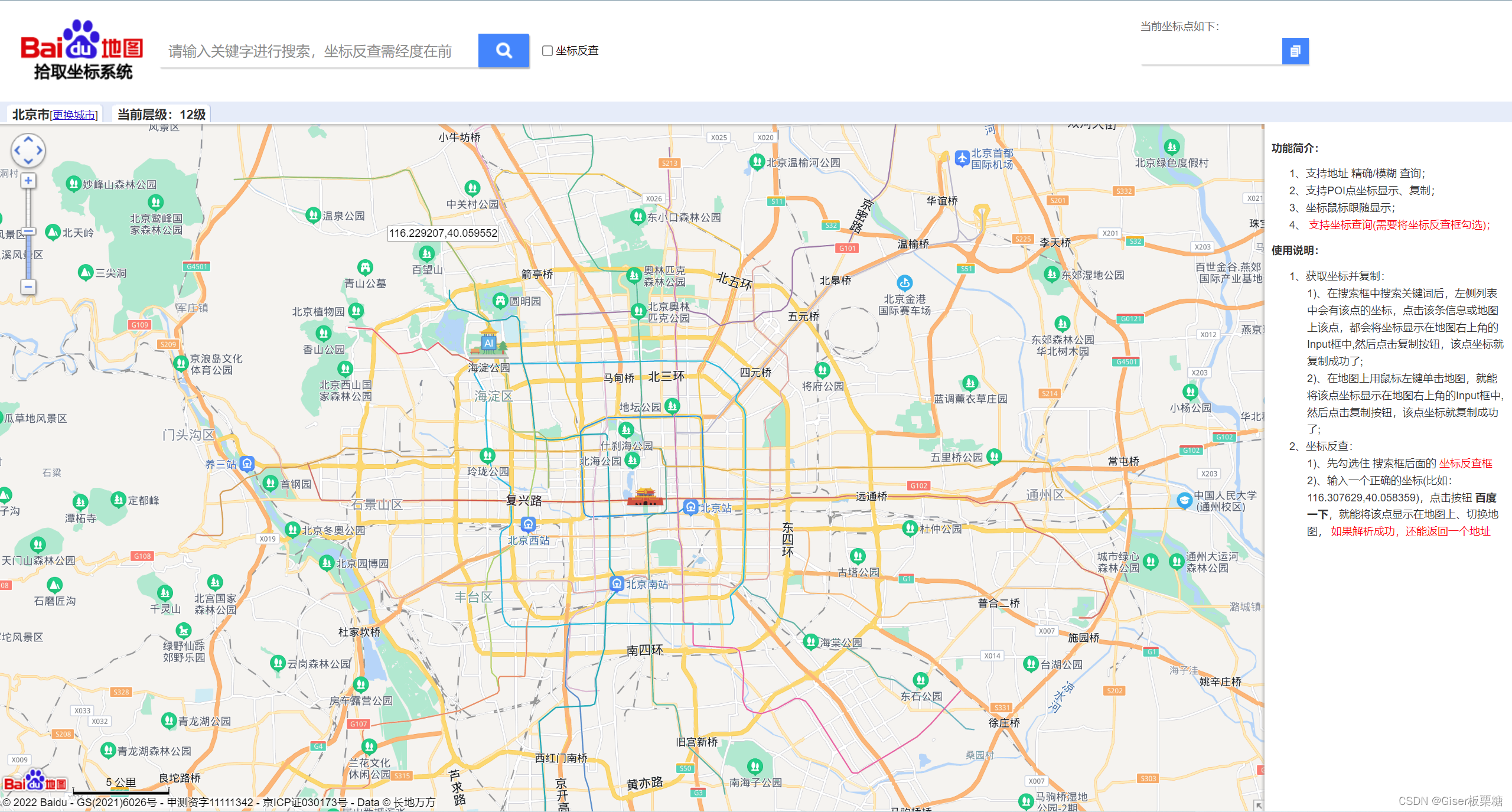Screen dimensions: 1512x812
Task: Pan the map down with arrow
Action: tap(28, 161)
